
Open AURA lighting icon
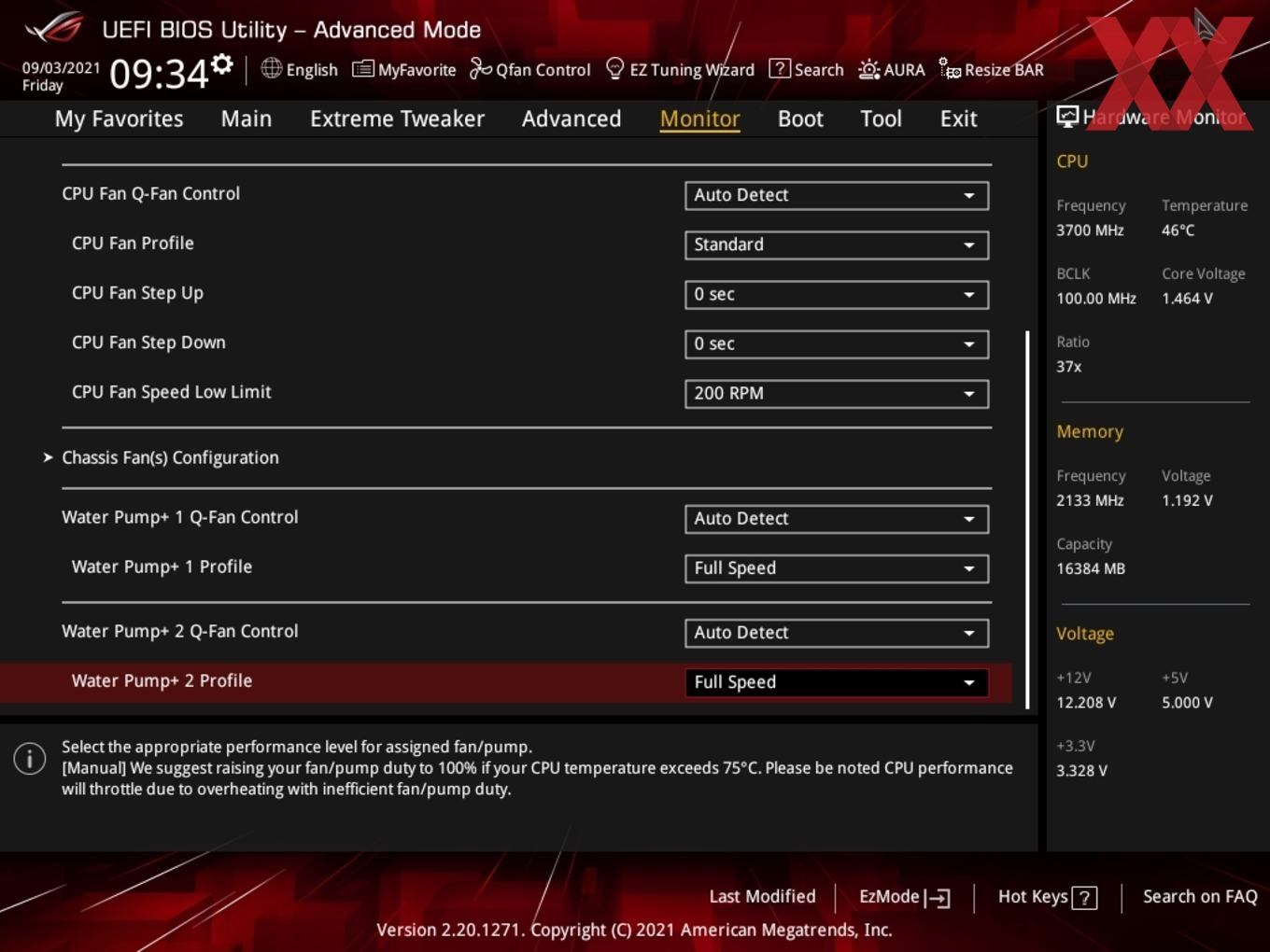coord(868,69)
